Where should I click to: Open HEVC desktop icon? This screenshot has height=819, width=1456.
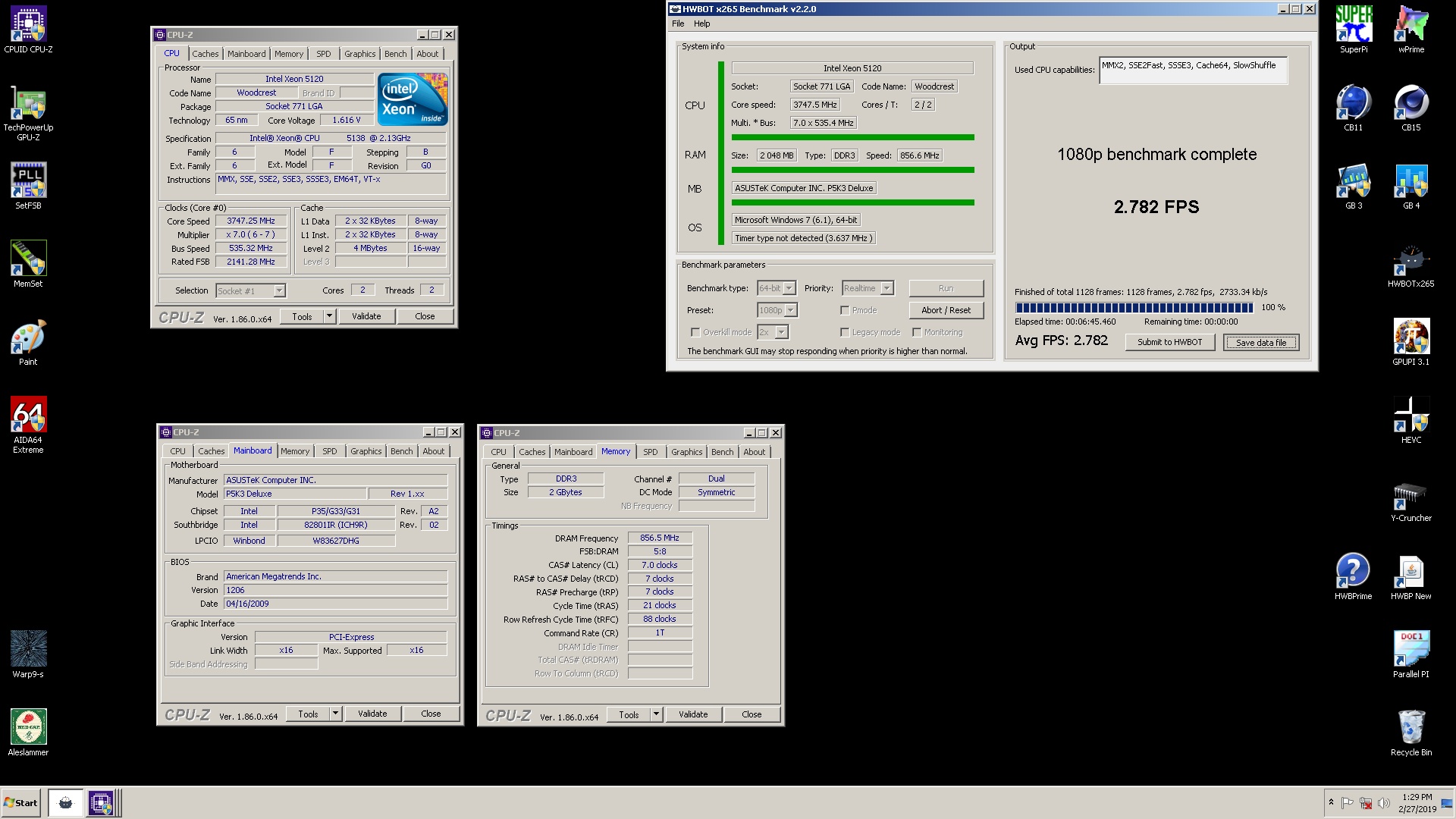(1411, 421)
